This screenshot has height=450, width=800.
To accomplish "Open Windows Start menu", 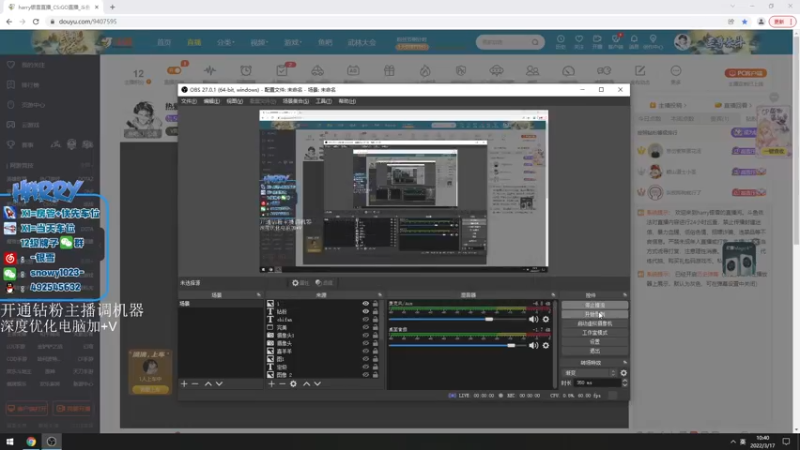I will click(x=10, y=441).
